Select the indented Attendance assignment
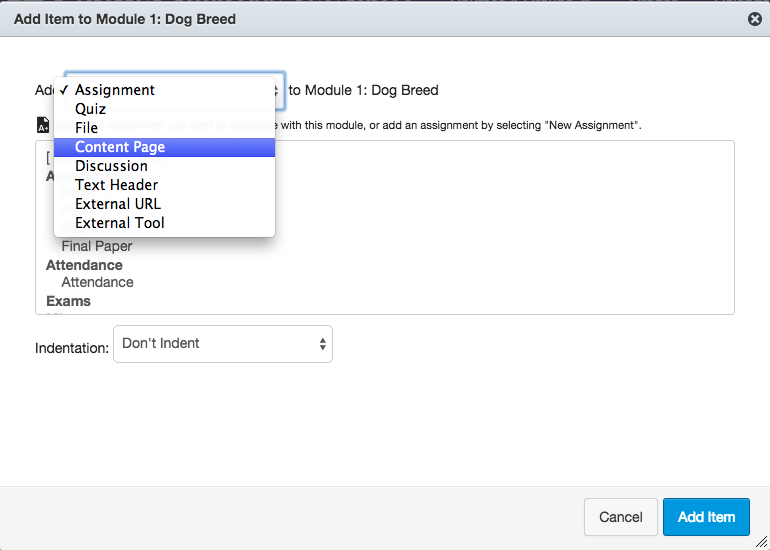This screenshot has height=550, width=770. (x=97, y=283)
